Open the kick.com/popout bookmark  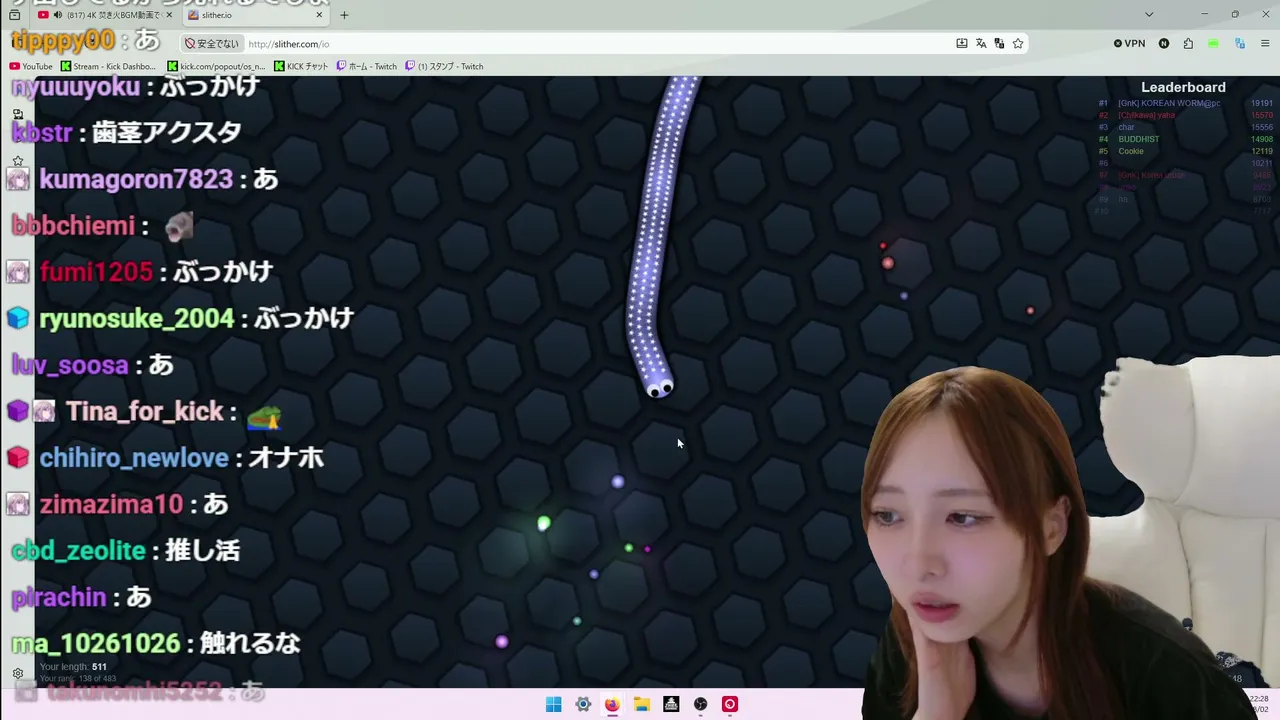point(216,67)
